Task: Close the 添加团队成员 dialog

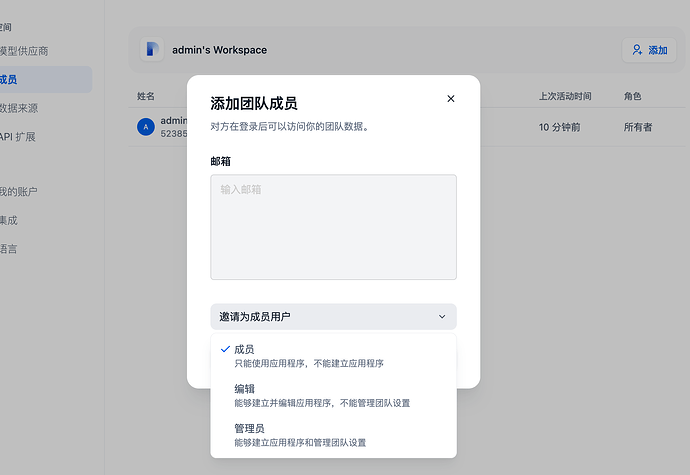Action: click(451, 99)
